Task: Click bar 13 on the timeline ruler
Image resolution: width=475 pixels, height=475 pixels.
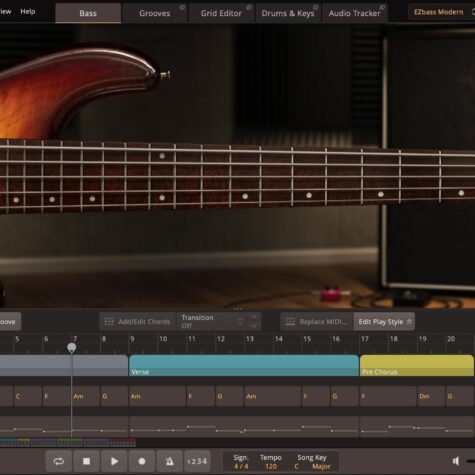Action: click(249, 339)
